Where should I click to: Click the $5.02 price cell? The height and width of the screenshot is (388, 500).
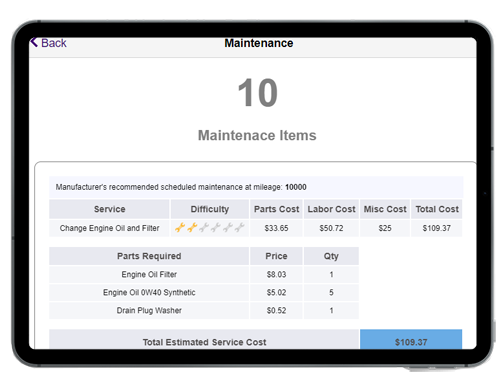(276, 292)
